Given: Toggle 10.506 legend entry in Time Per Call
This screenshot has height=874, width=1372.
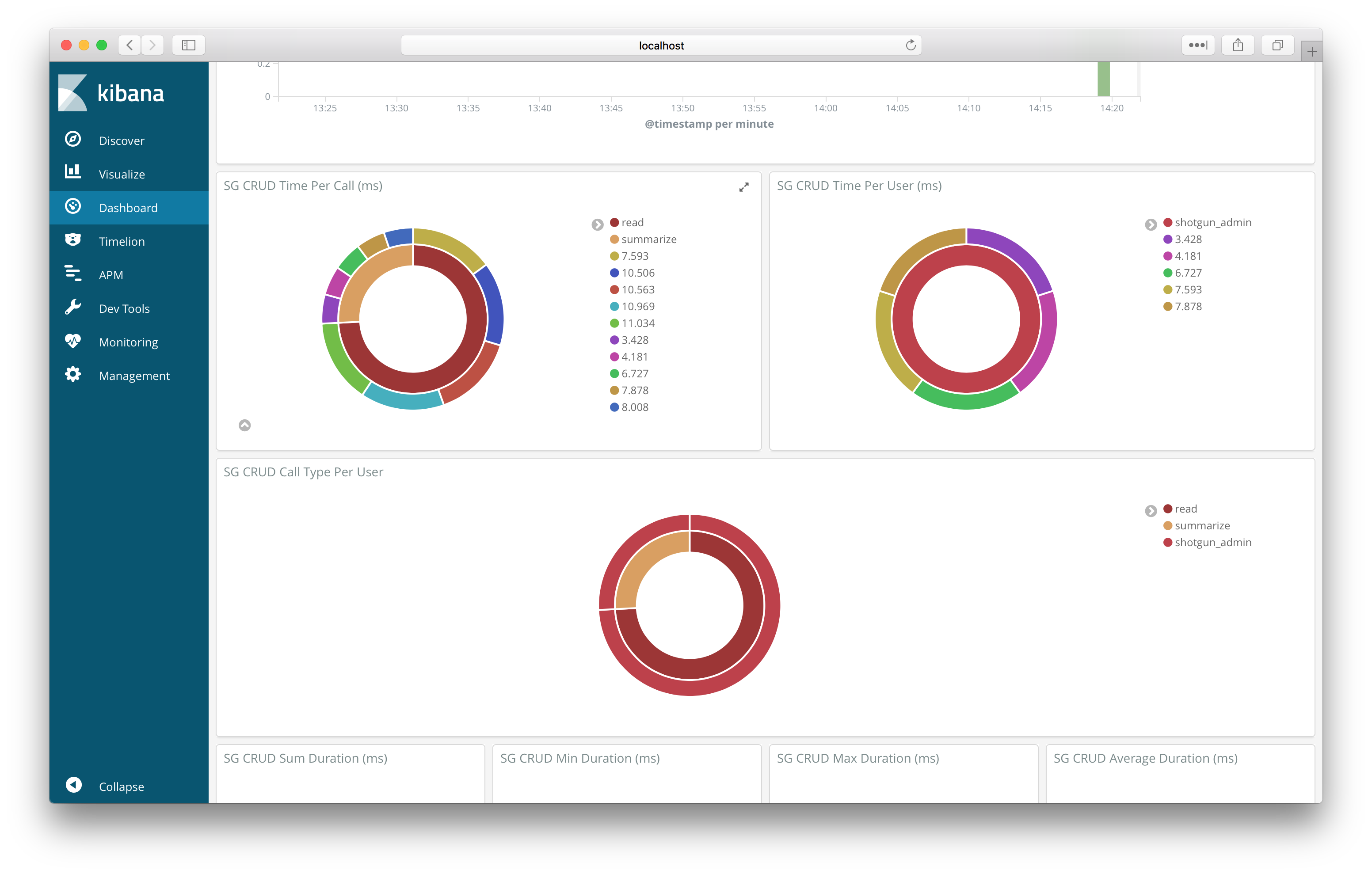Looking at the screenshot, I should coord(637,273).
